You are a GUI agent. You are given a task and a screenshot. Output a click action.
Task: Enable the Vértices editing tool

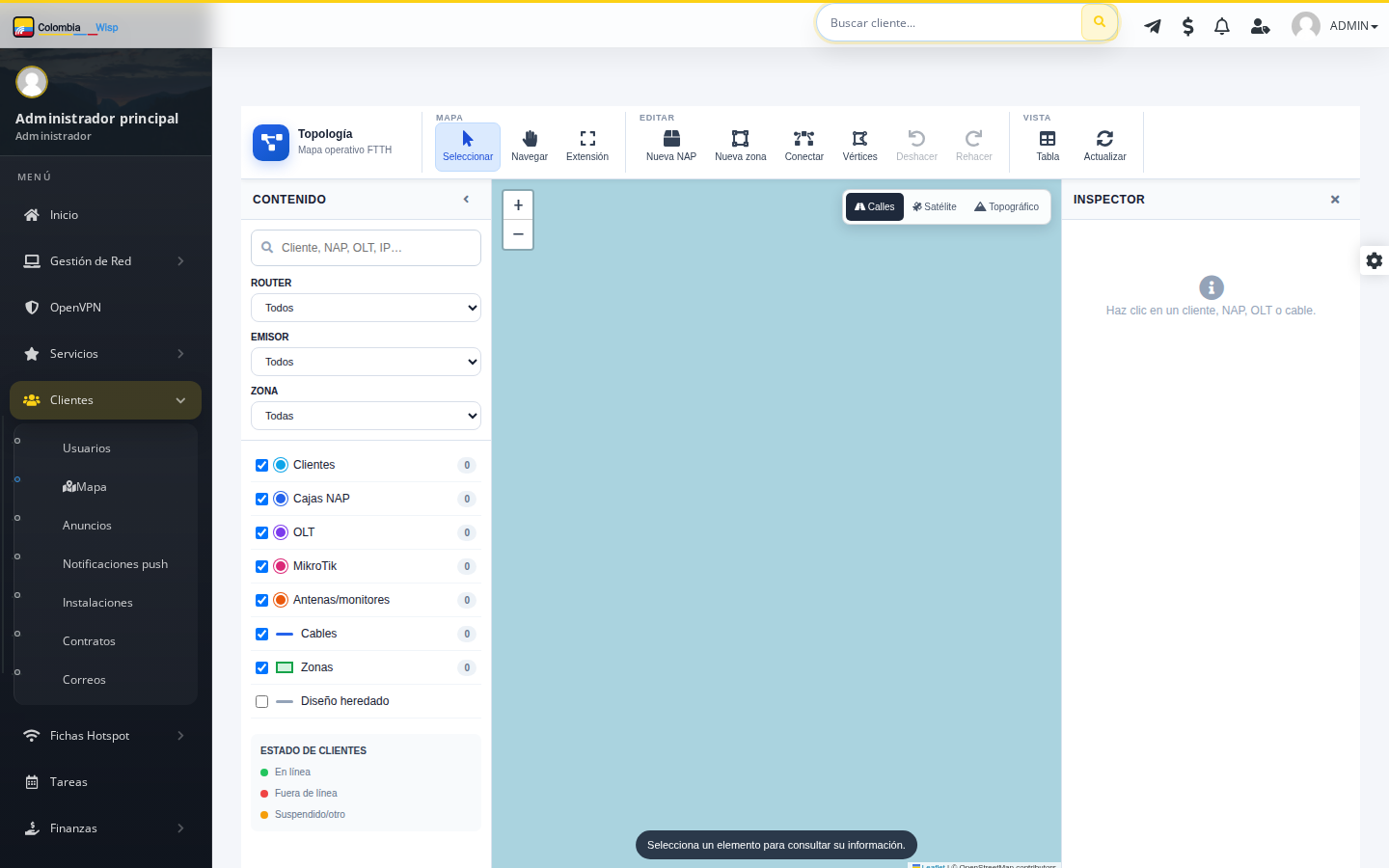(x=860, y=147)
